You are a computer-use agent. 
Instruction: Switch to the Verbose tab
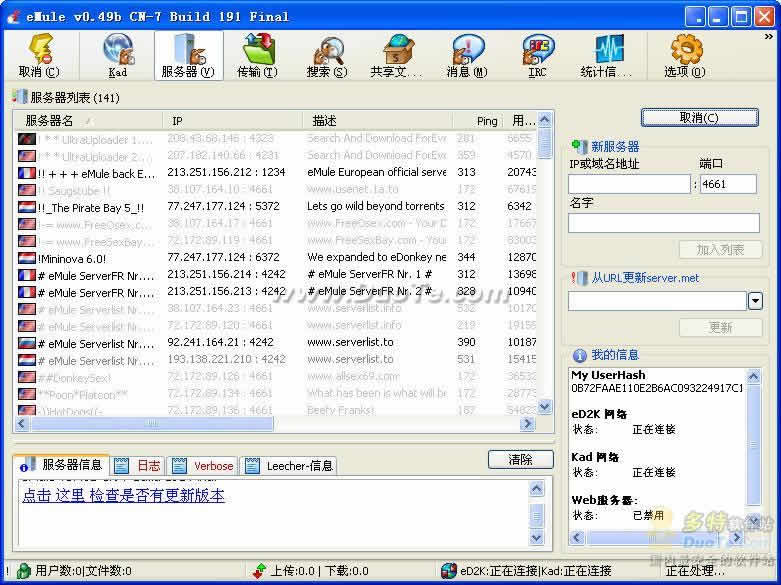203,466
